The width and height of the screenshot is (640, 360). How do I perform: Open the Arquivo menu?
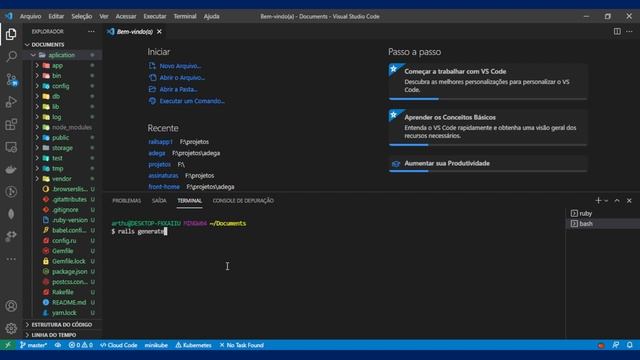point(31,16)
